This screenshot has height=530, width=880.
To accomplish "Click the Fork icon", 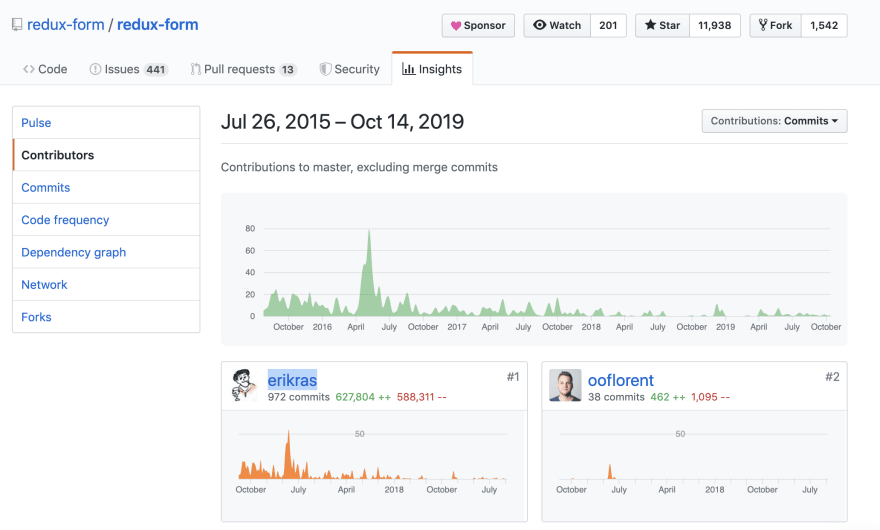I will (x=763, y=25).
